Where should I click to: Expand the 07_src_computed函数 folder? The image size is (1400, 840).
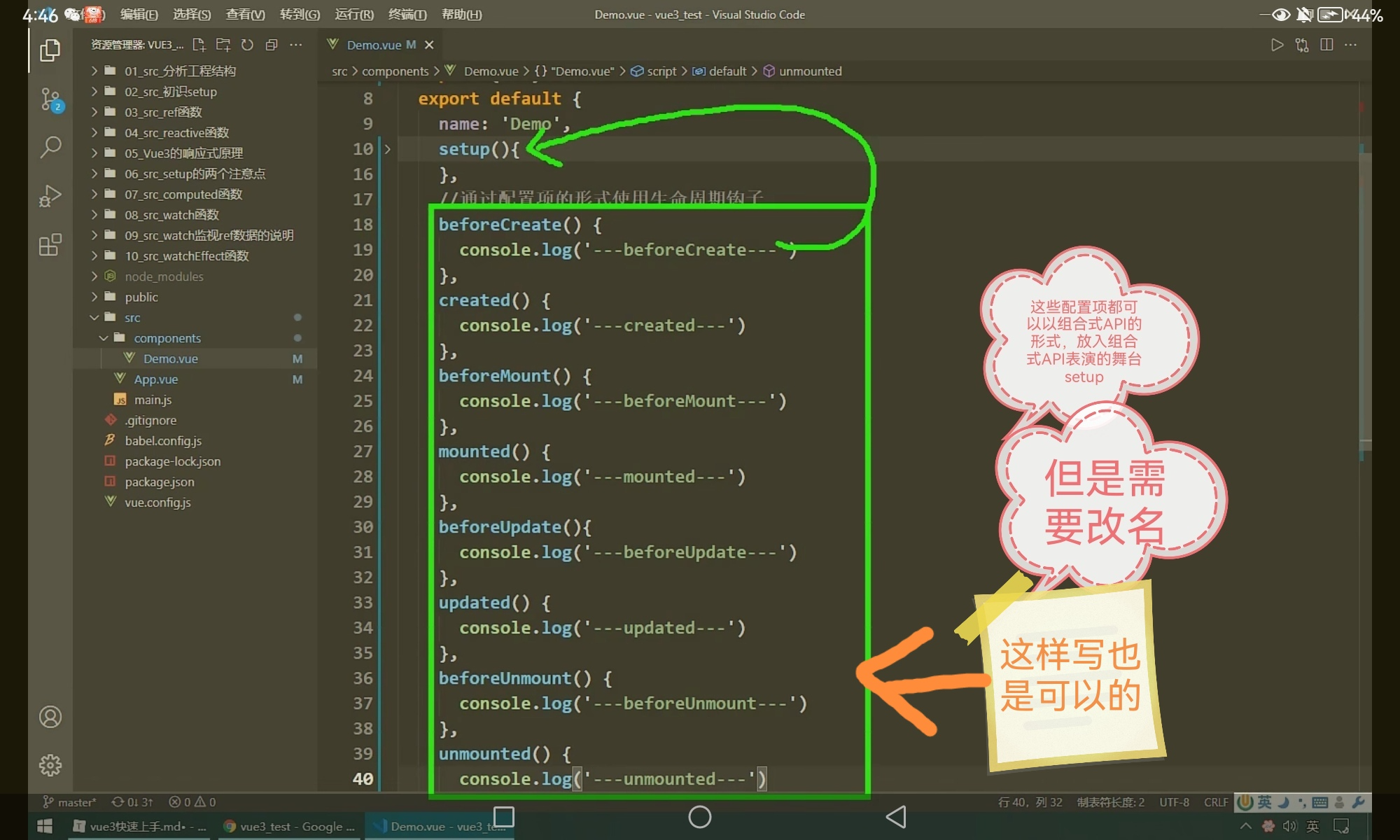pyautogui.click(x=183, y=194)
